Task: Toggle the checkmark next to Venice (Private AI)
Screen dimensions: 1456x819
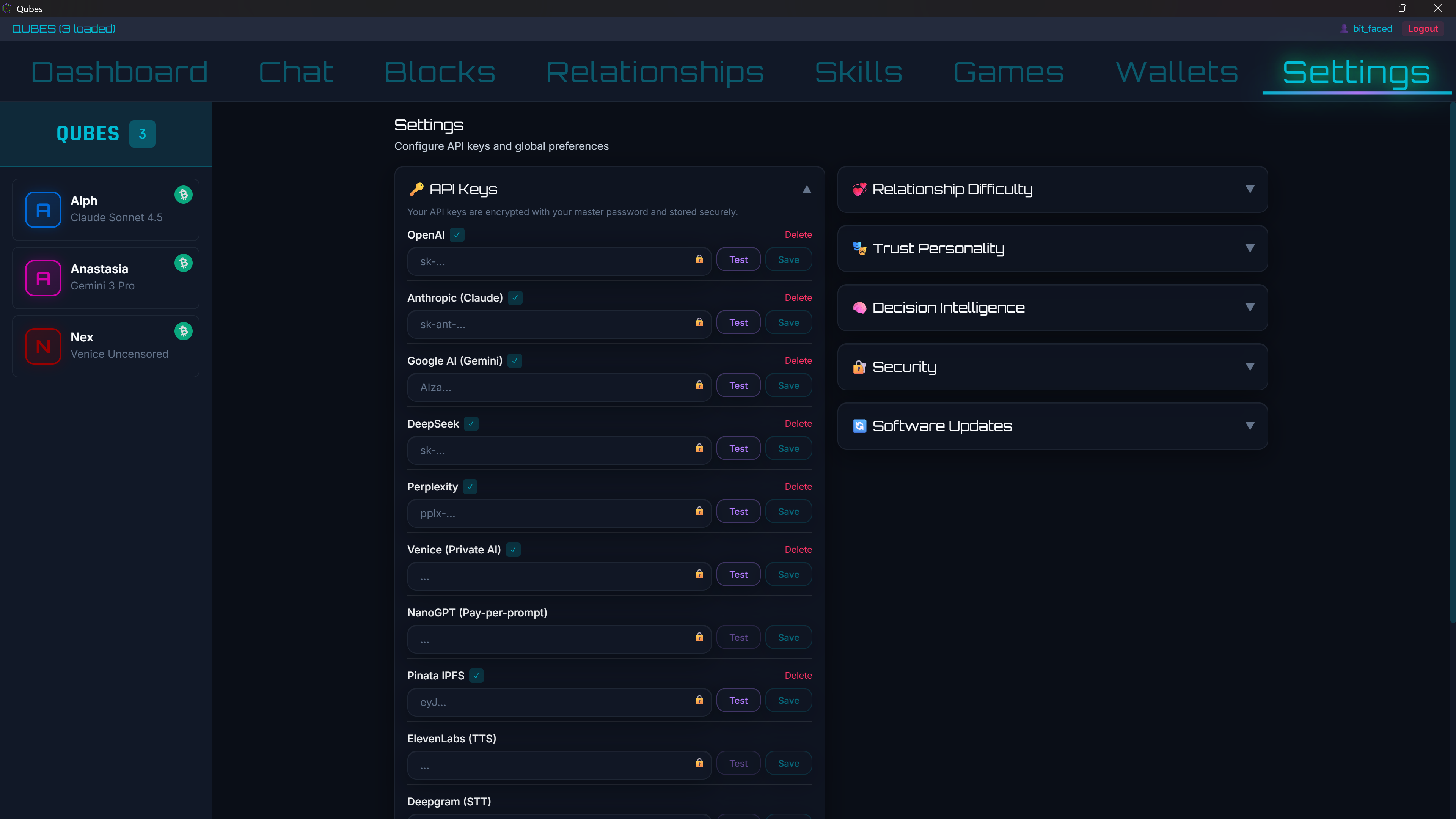Action: pyautogui.click(x=513, y=549)
